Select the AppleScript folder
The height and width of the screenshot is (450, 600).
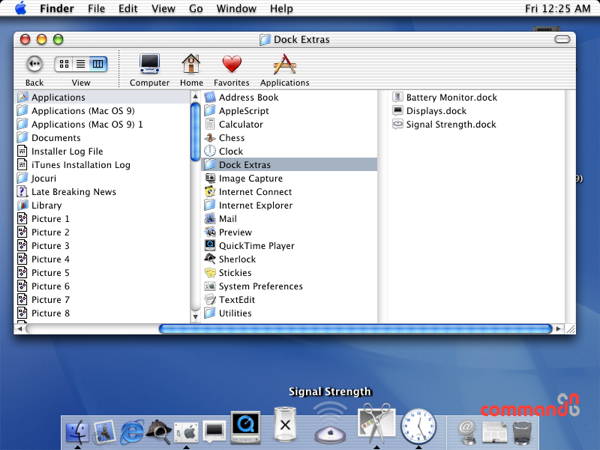click(289, 111)
